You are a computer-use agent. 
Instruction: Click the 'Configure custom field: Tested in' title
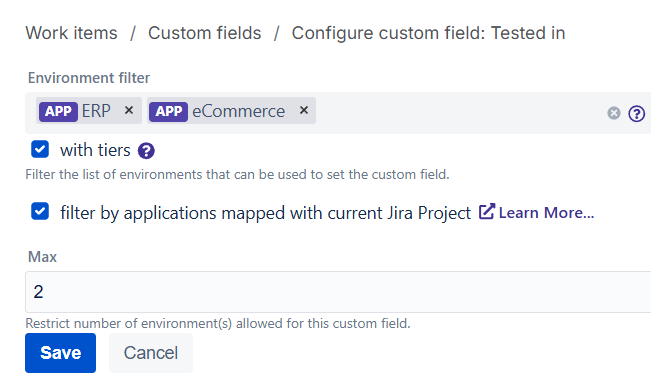428,33
